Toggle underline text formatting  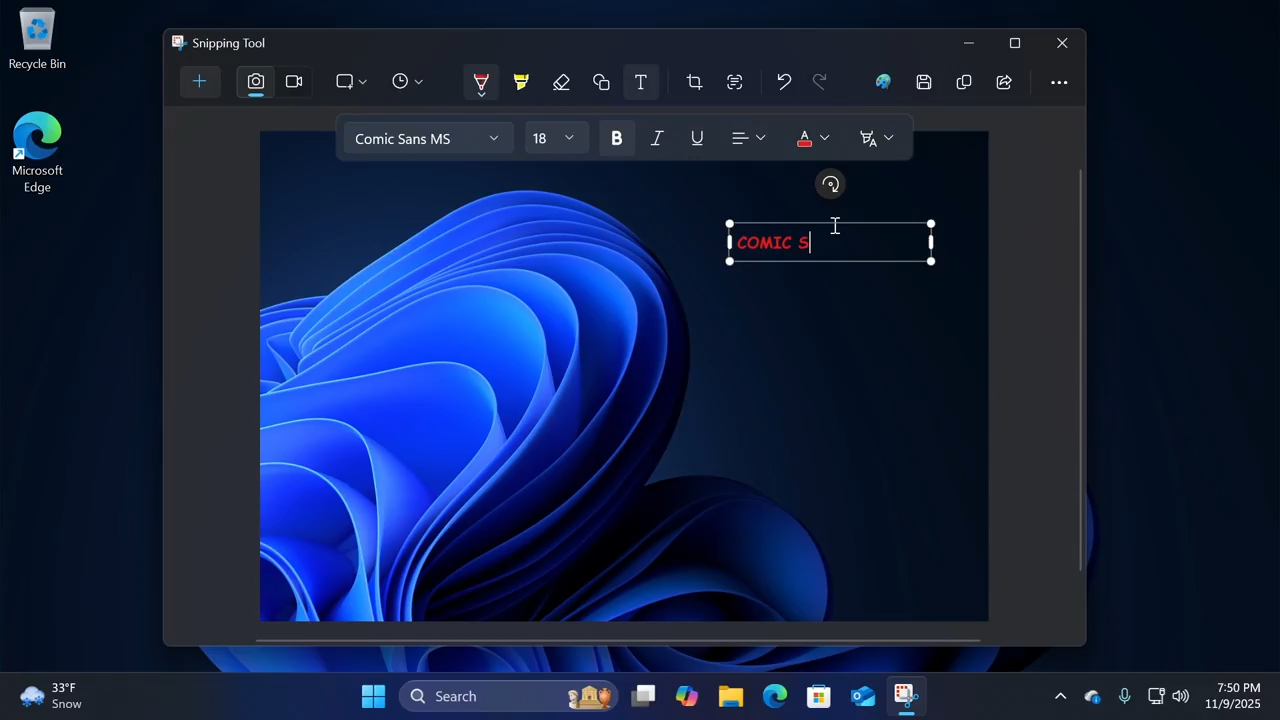coord(697,139)
